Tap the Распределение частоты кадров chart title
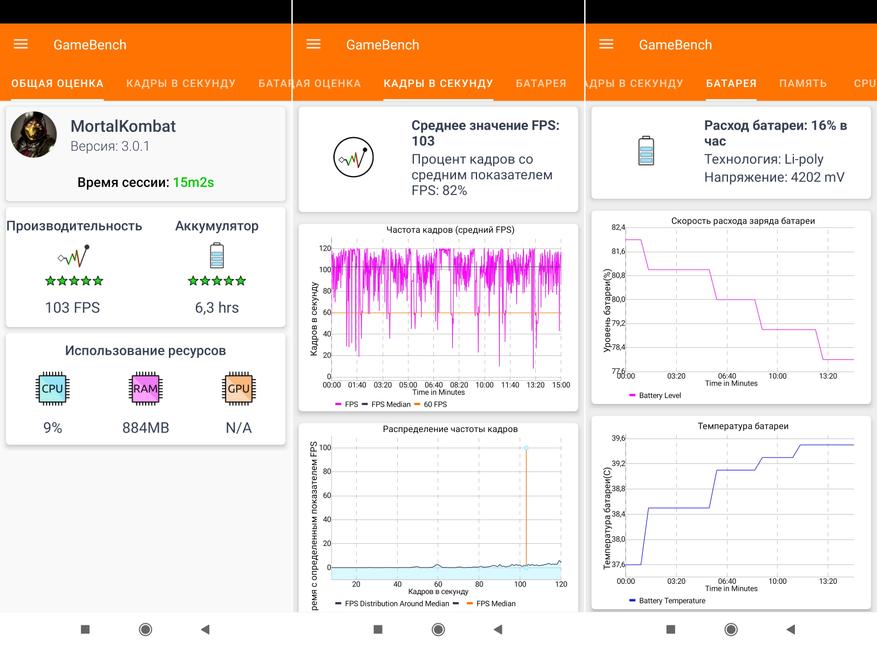877x647 pixels. [x=450, y=429]
